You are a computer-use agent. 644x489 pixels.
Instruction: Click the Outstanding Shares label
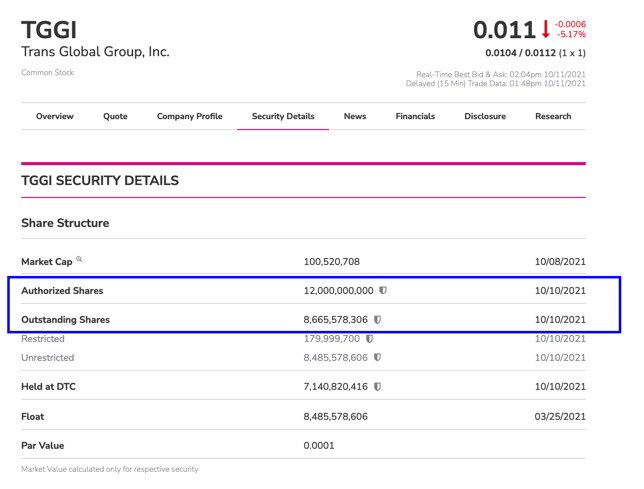[x=65, y=319]
